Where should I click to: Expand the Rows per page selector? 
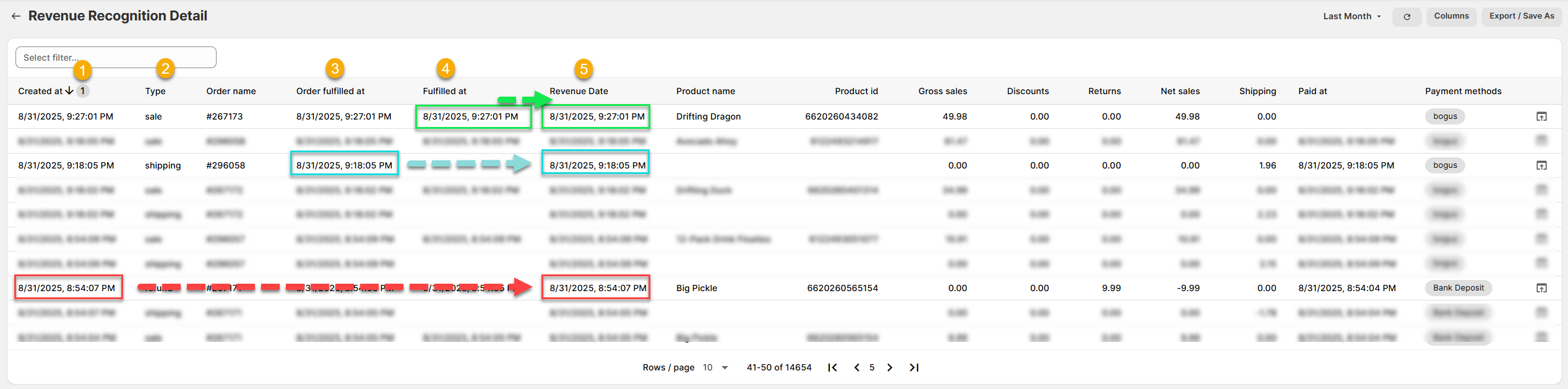click(x=715, y=367)
